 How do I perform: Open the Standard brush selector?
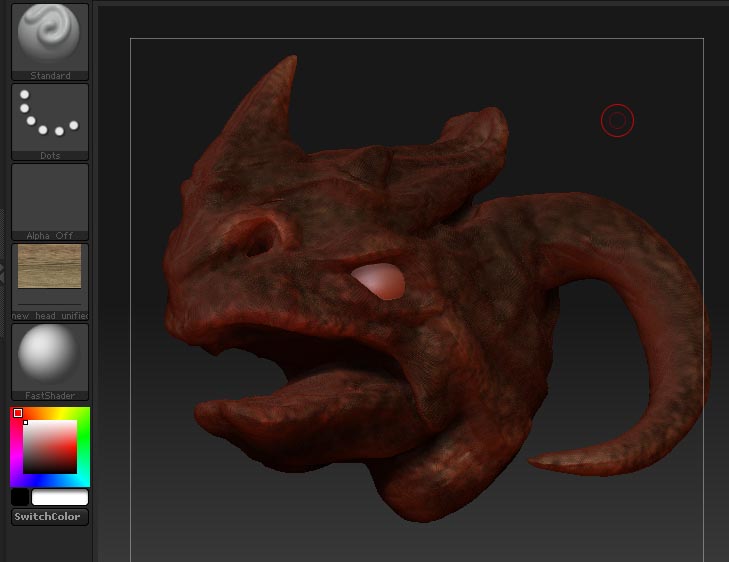(50, 42)
